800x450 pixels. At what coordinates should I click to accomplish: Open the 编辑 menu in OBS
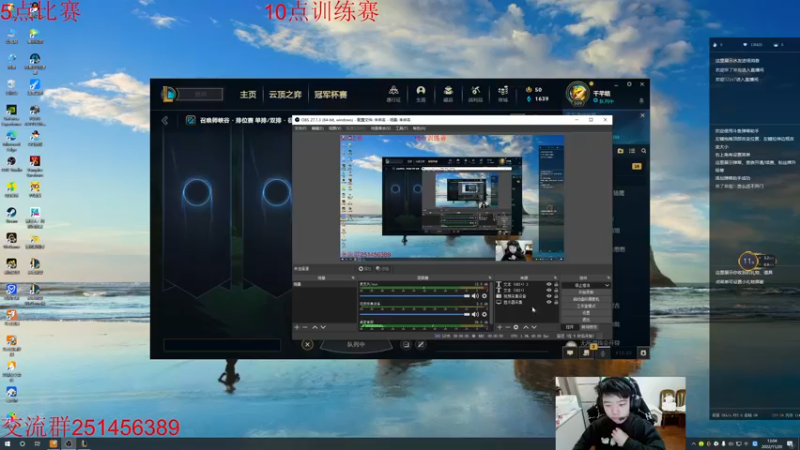317,129
